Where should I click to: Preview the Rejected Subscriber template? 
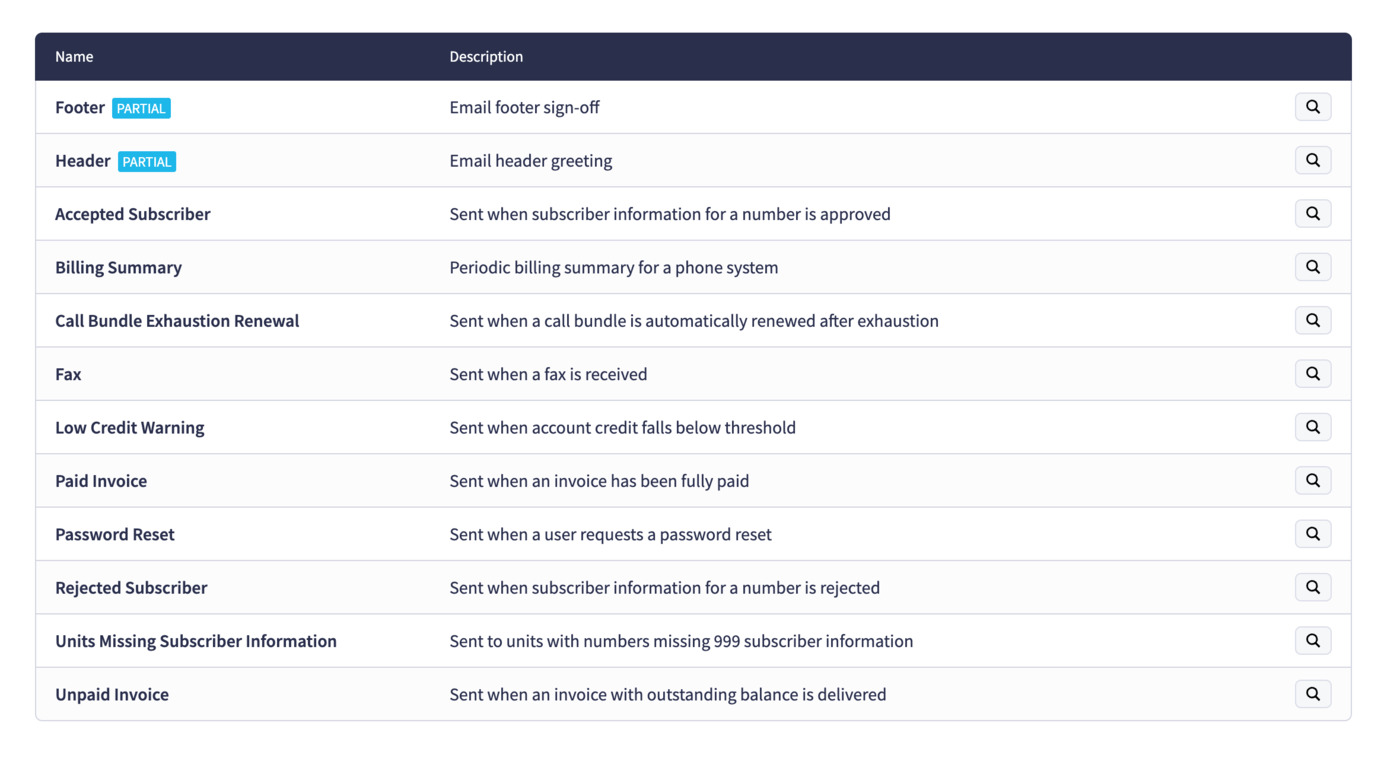[x=1313, y=587]
